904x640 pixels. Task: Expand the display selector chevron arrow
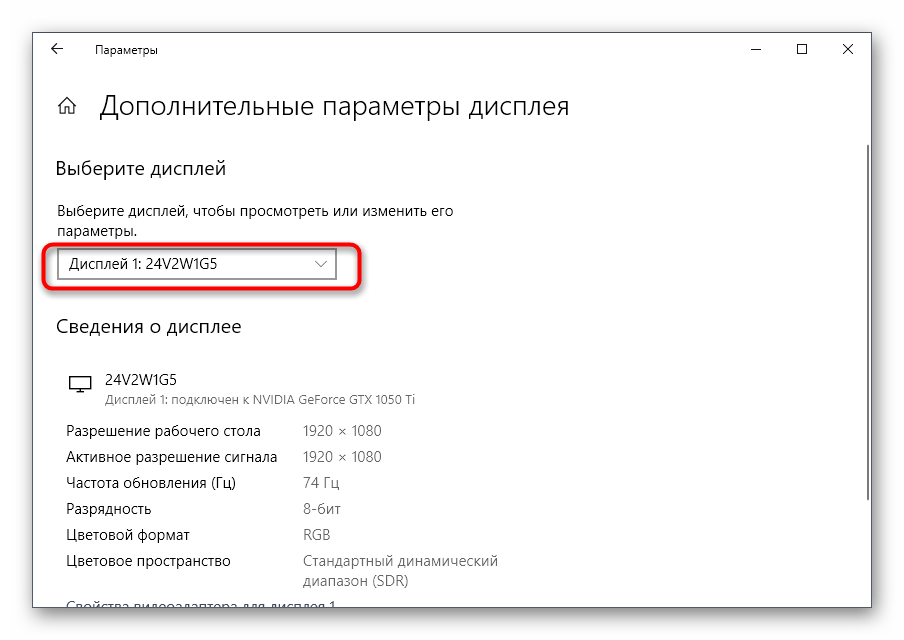[x=321, y=264]
